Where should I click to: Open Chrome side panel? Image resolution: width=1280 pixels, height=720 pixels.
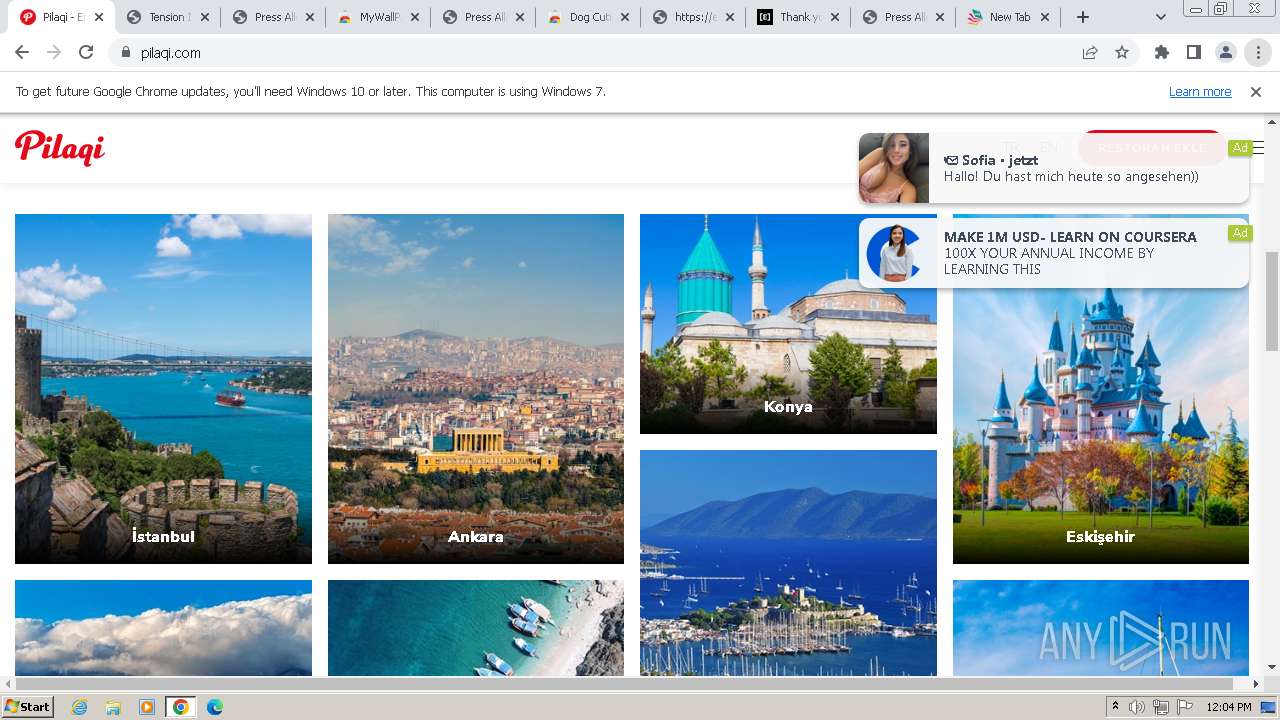(x=1194, y=53)
